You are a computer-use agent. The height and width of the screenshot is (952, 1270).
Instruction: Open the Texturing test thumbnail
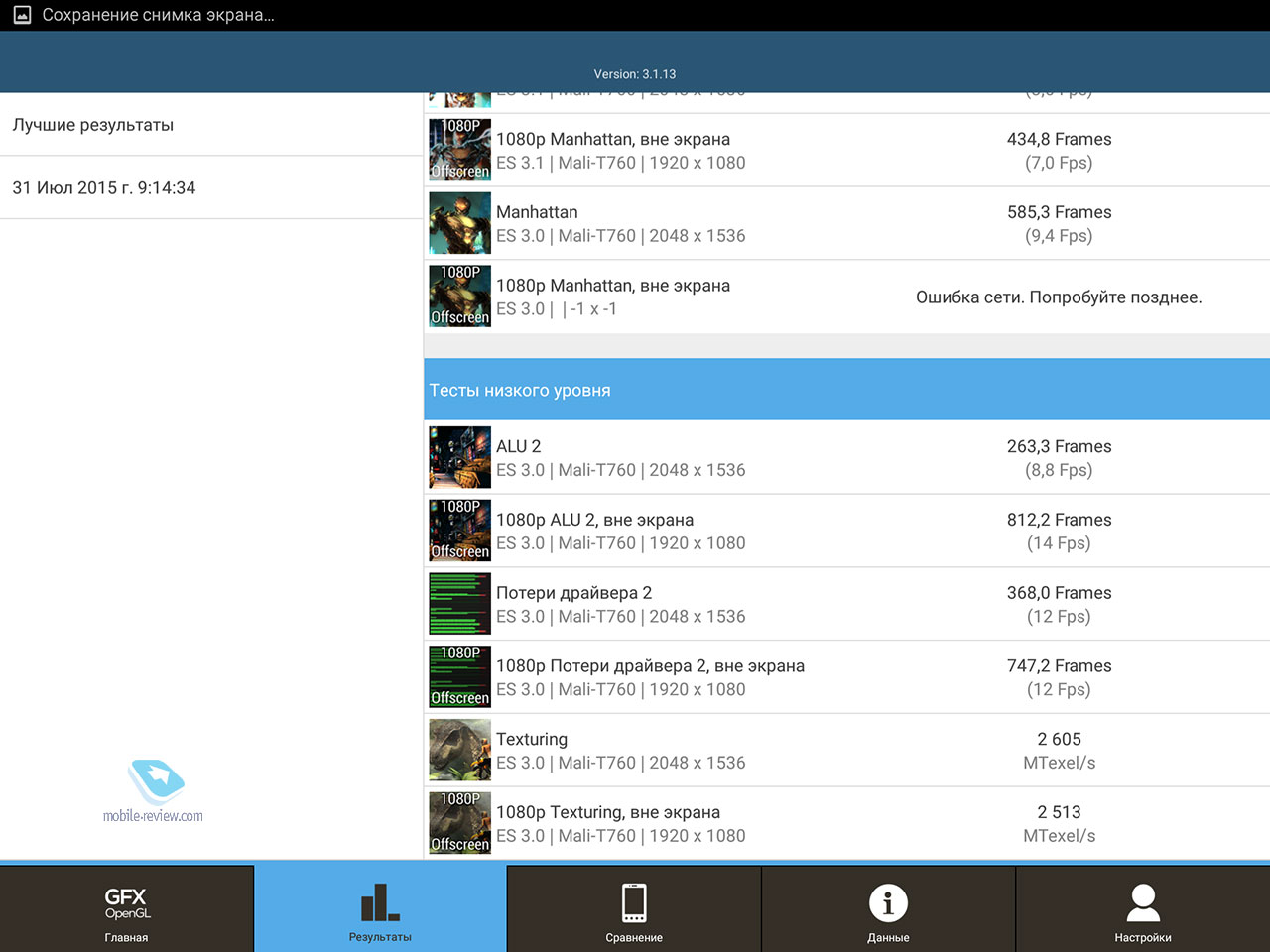pyautogui.click(x=459, y=750)
